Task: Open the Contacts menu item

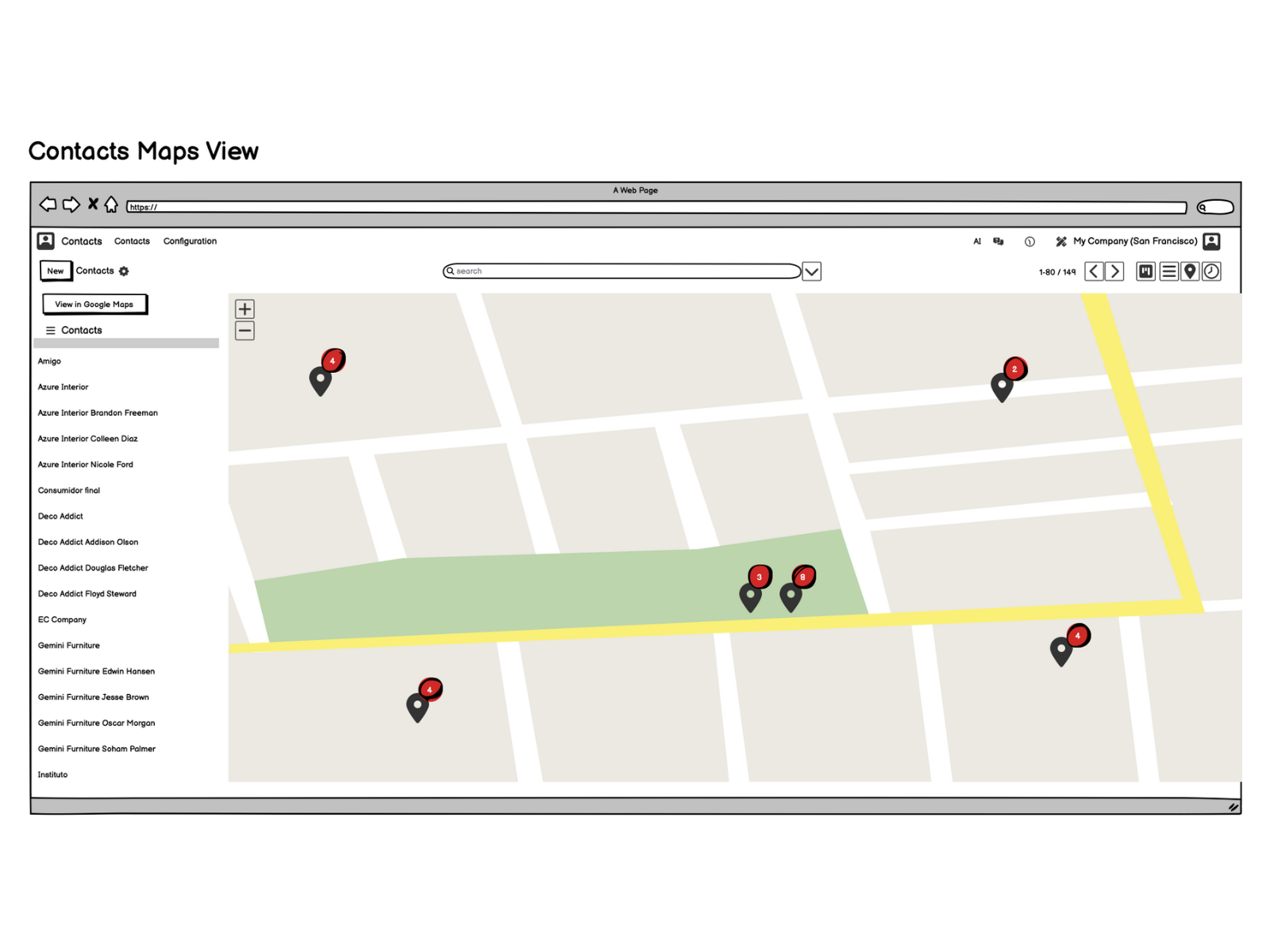Action: tap(132, 241)
